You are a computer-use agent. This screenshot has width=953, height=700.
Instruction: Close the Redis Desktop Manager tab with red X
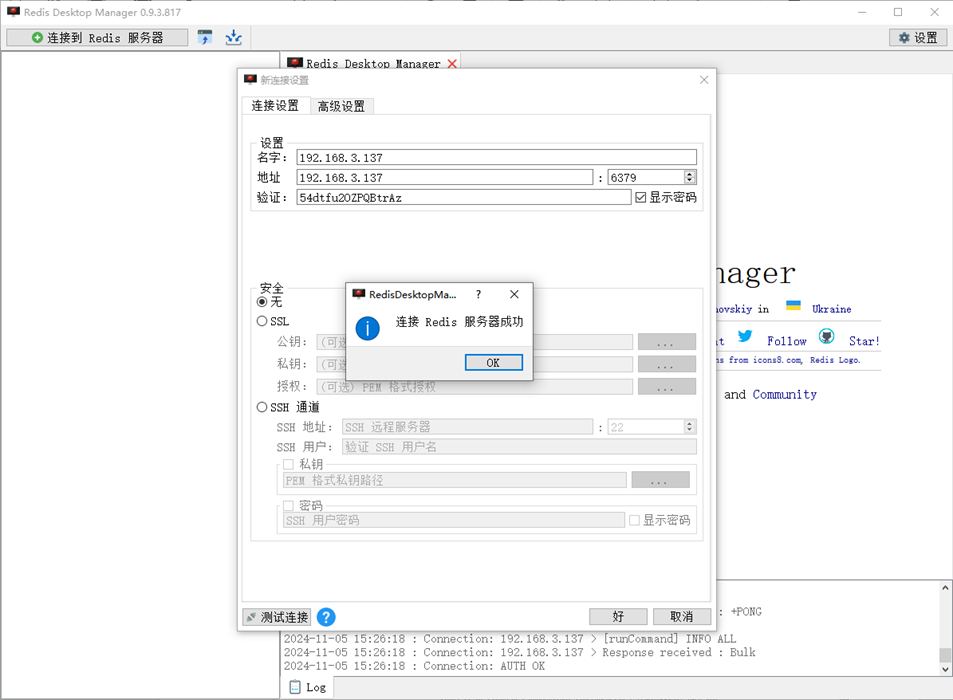(x=452, y=64)
